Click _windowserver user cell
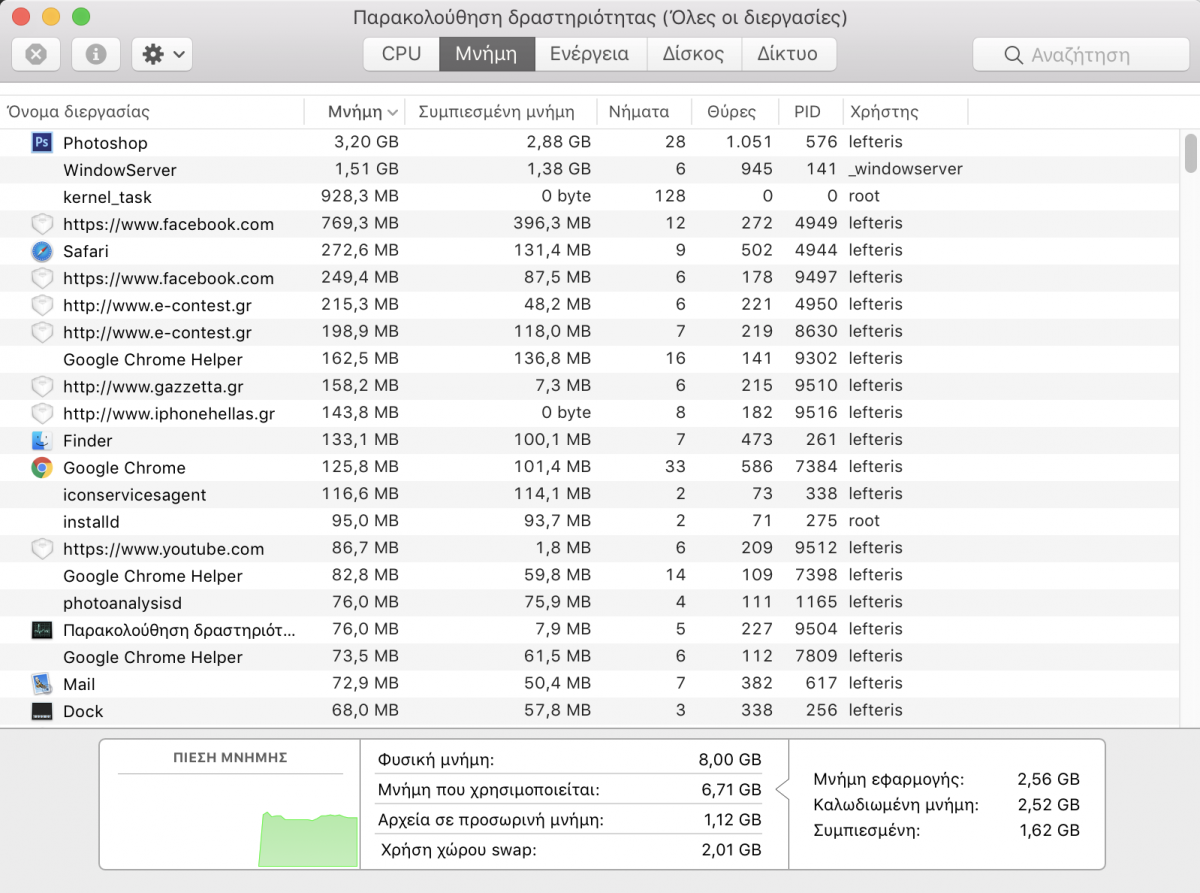 [906, 169]
